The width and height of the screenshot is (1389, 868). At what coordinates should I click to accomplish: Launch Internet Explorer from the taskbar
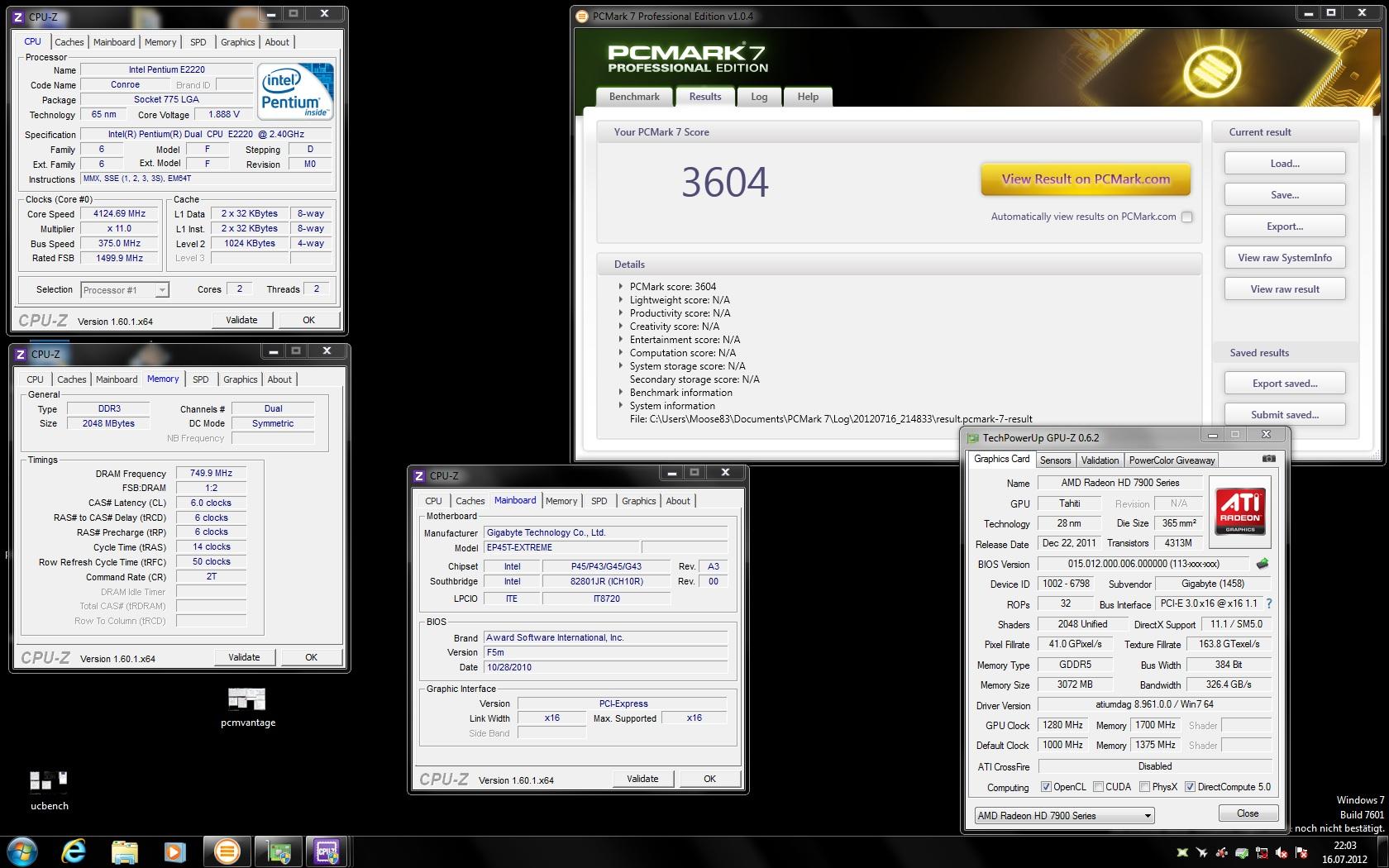(74, 851)
